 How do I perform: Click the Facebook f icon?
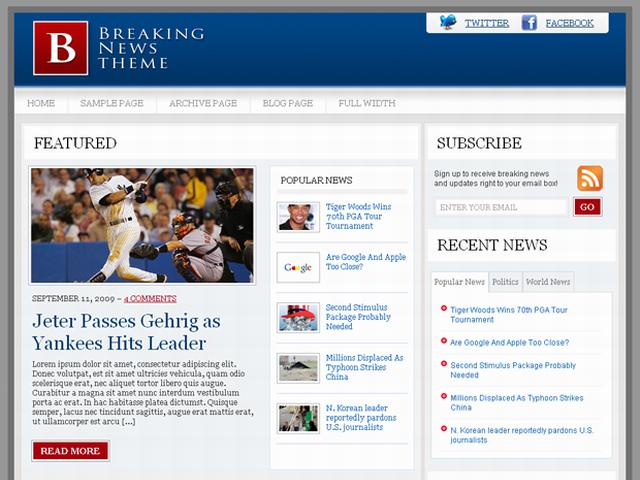(529, 22)
